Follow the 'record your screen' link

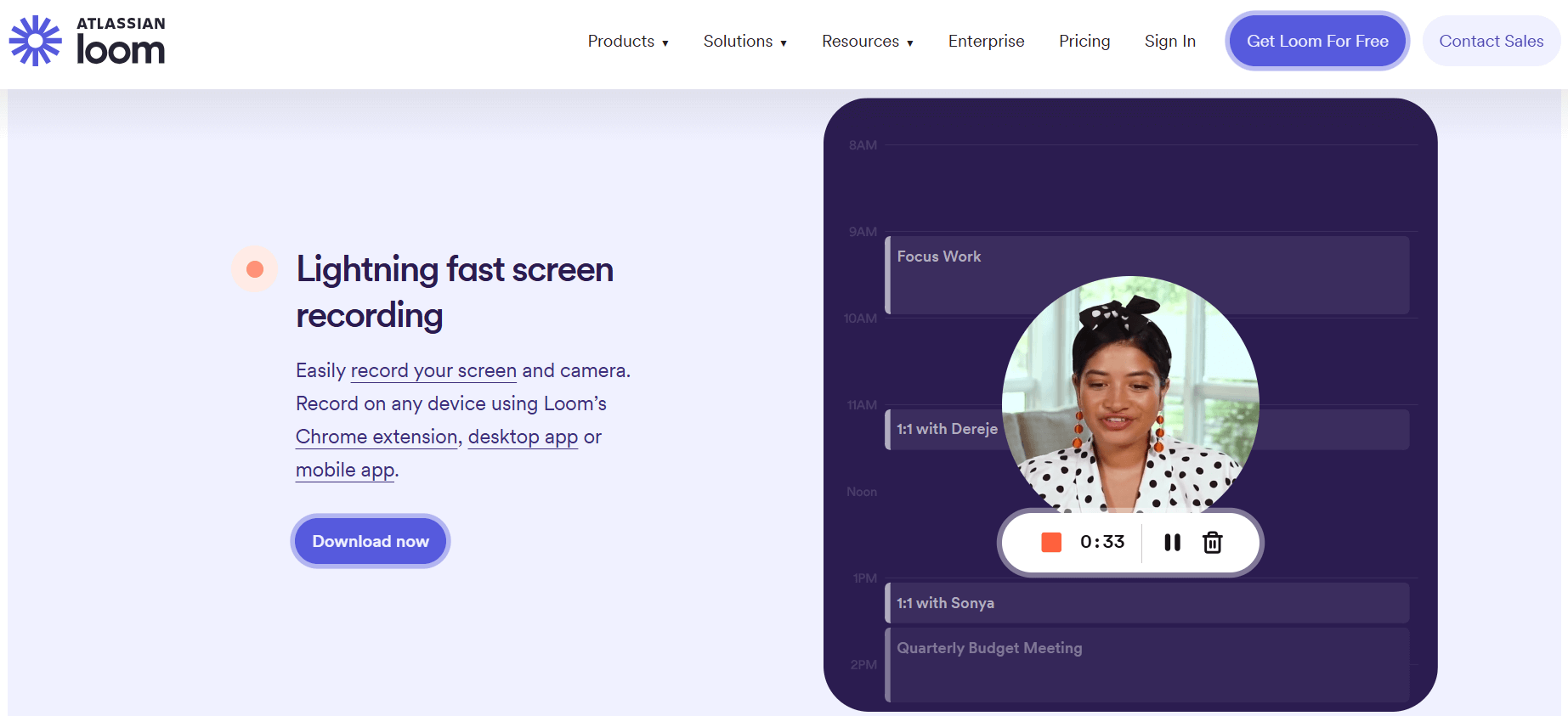tap(433, 370)
